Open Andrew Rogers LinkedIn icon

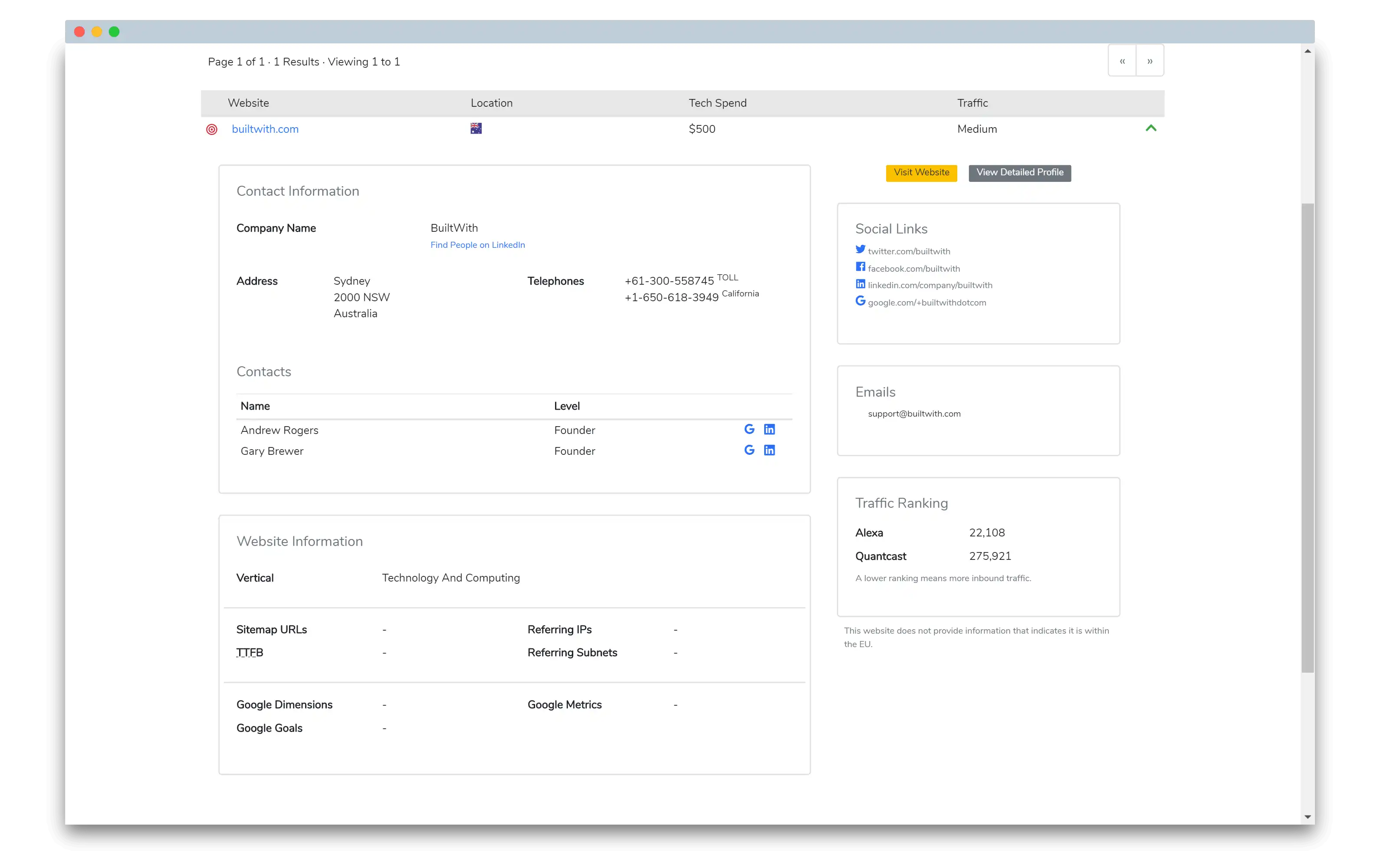(769, 429)
